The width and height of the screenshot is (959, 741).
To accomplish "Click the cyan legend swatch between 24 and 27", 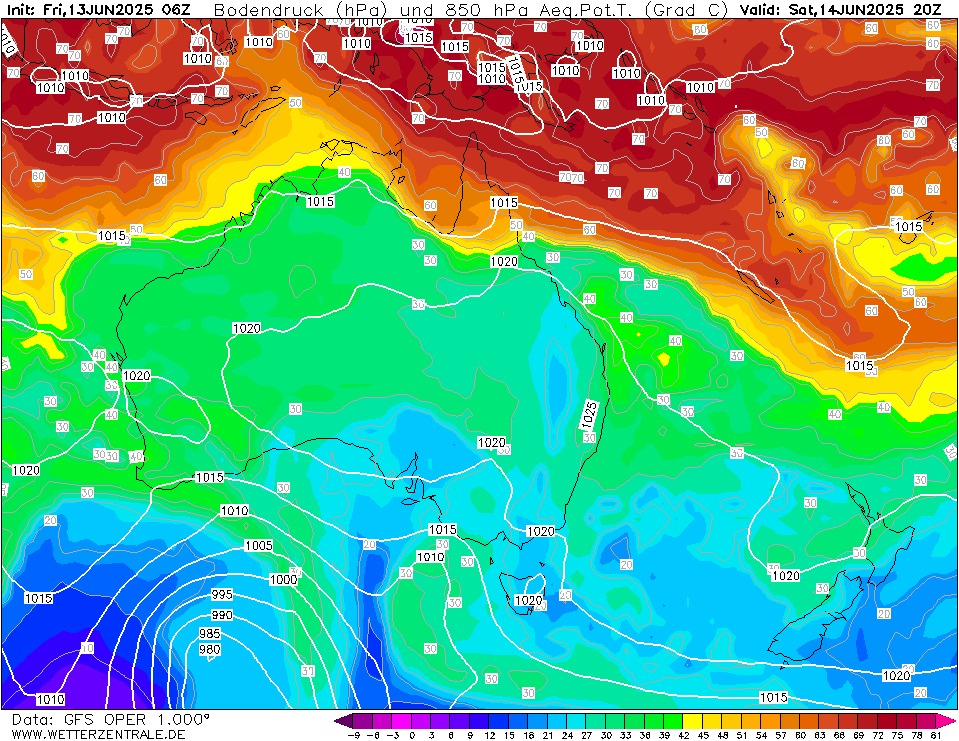I will (576, 720).
